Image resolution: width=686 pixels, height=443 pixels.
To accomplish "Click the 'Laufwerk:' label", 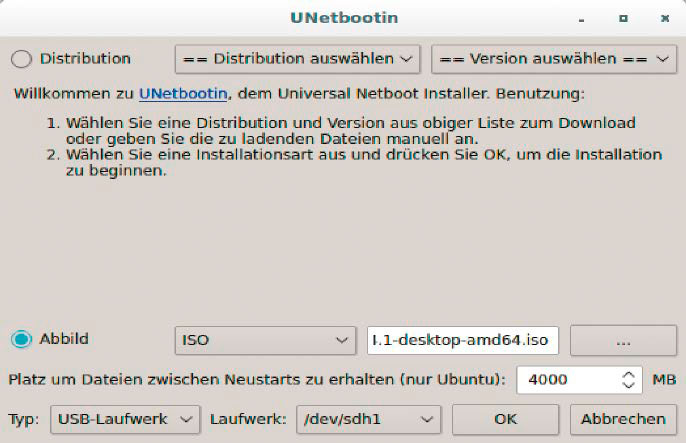I will pos(248,419).
